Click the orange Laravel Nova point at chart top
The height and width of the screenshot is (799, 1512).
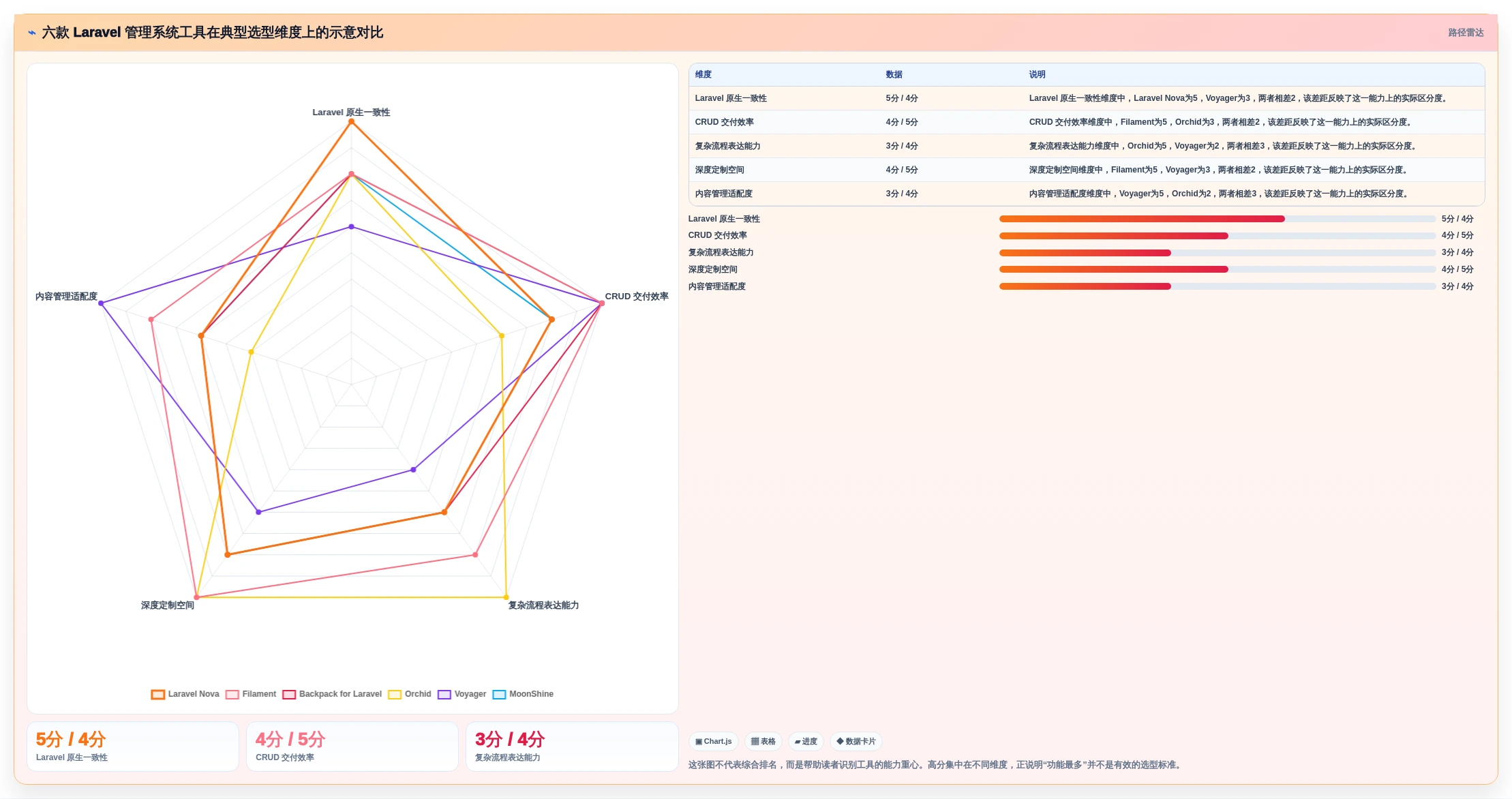click(x=352, y=122)
